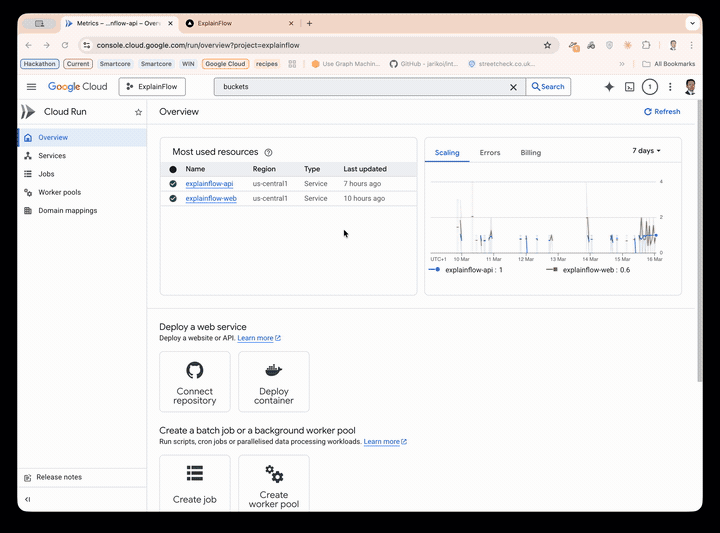Show help for Most used resources
Screen dimensions: 720x533
coord(269,152)
